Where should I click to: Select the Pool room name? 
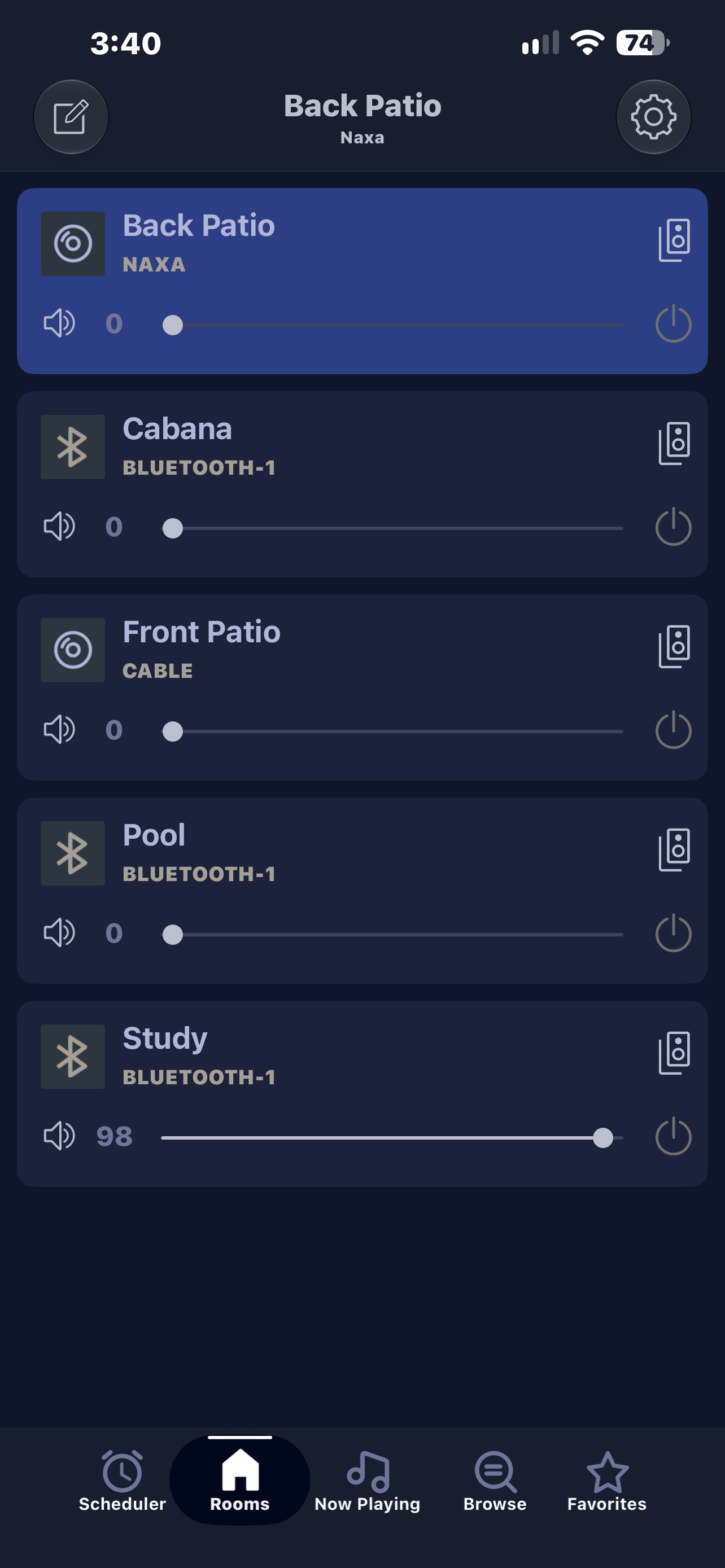pos(154,835)
